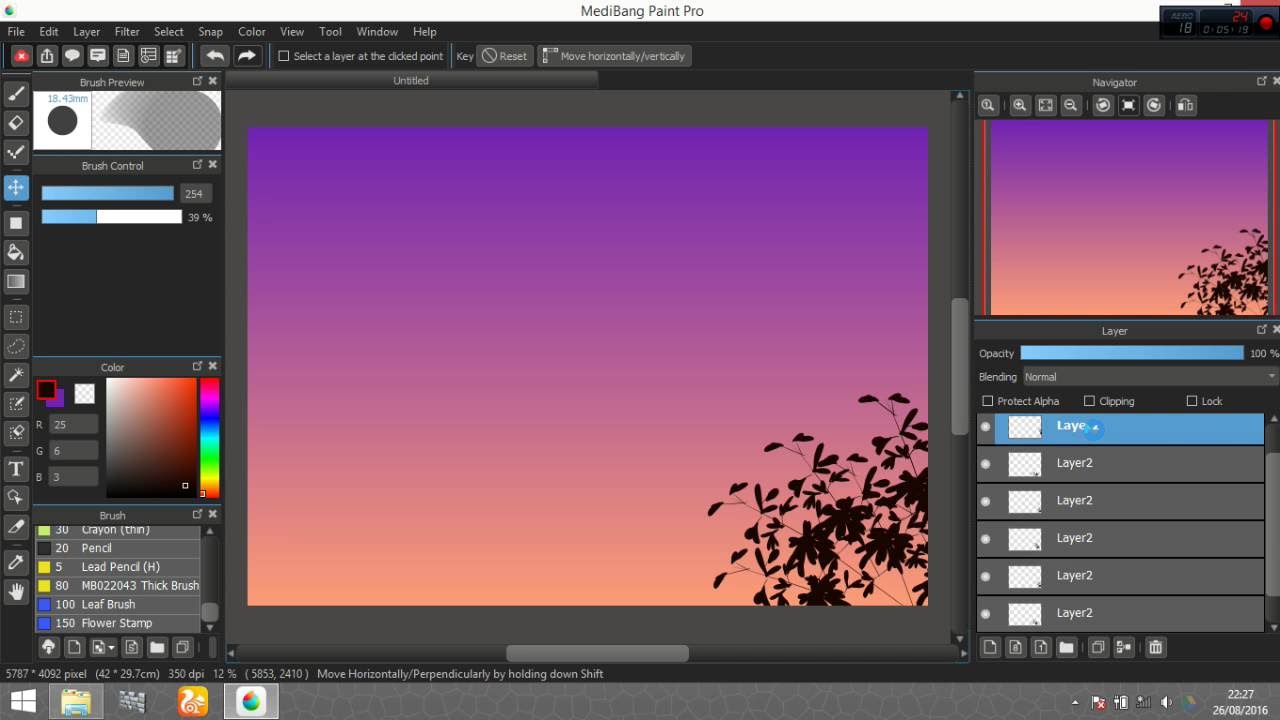Tick the Protect Alpha checkbox
Image resolution: width=1280 pixels, height=720 pixels.
988,401
